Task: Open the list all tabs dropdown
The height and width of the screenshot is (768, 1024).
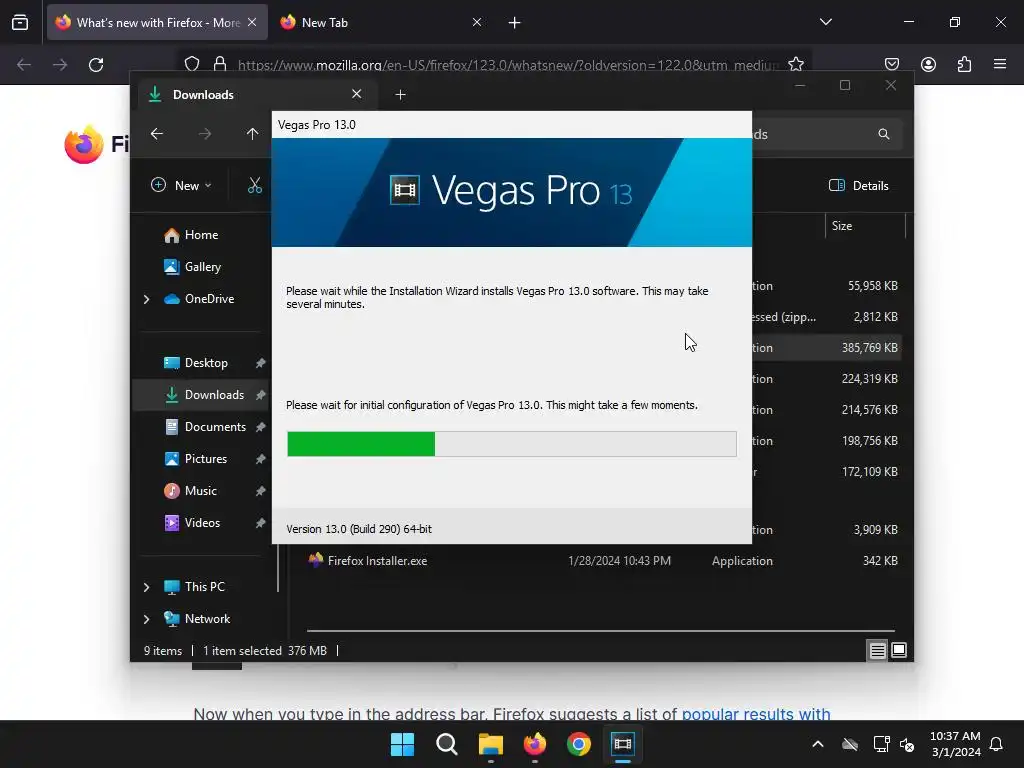Action: 825,22
